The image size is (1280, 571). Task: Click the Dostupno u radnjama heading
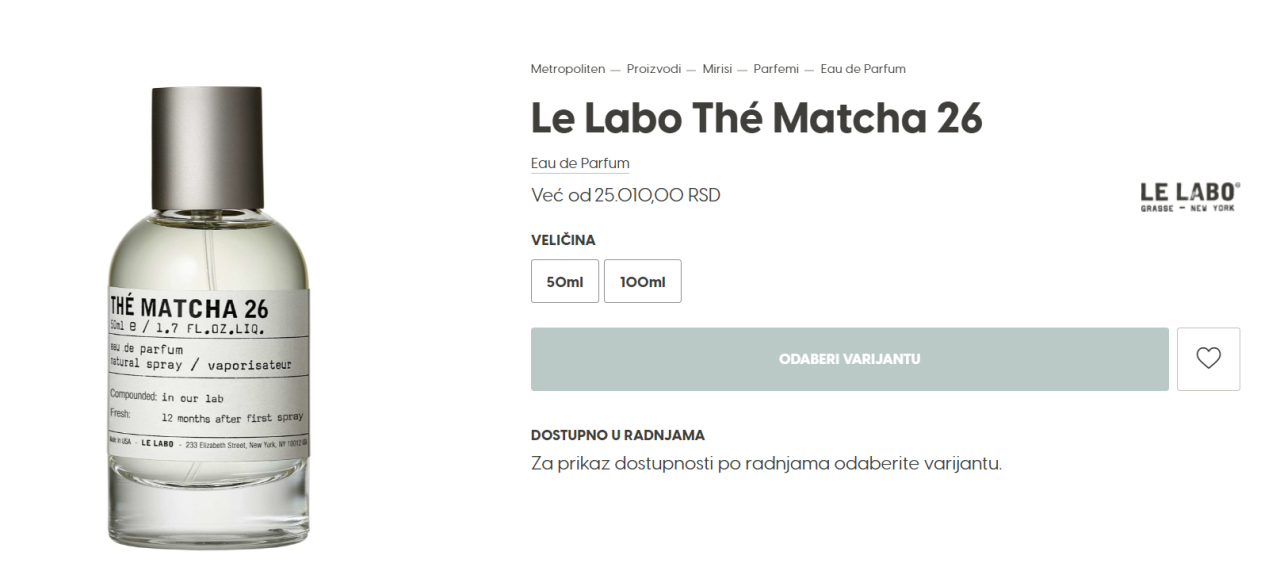tap(617, 435)
